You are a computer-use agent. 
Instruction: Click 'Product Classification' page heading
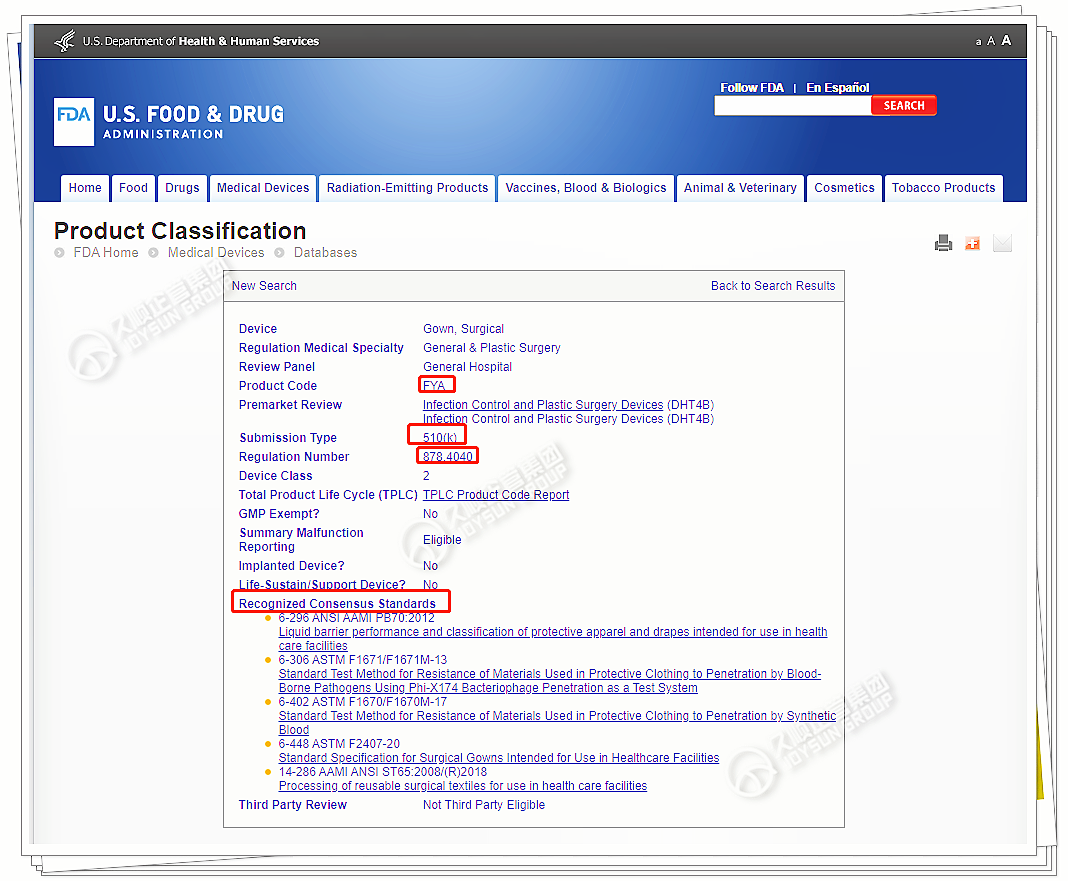(x=180, y=231)
